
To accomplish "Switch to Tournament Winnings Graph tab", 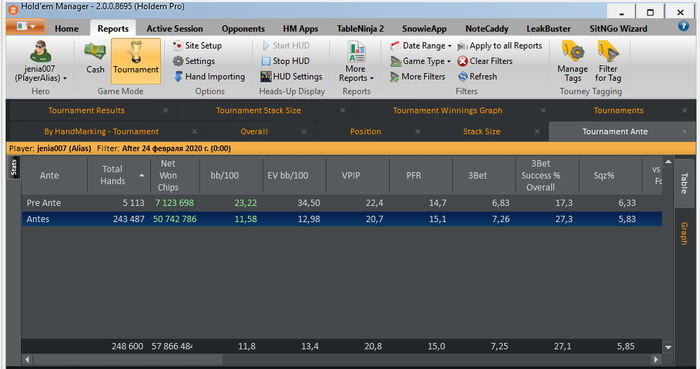I will pos(447,110).
